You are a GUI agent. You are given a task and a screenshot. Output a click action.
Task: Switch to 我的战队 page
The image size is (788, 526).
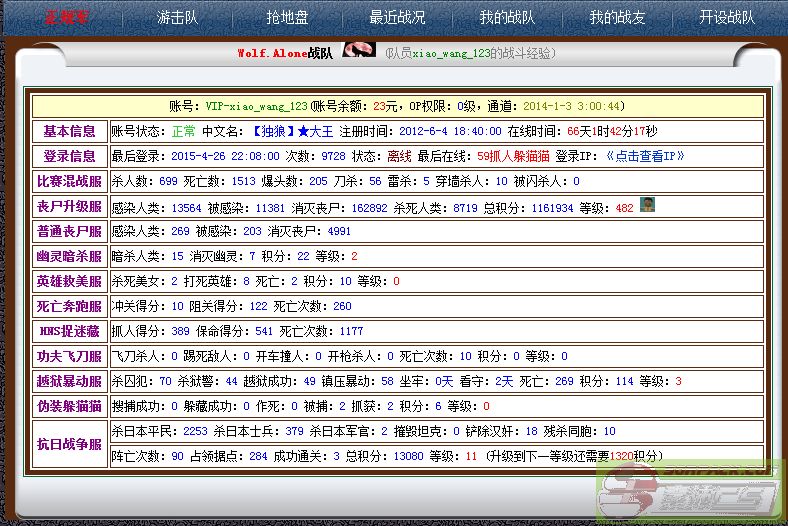pyautogui.click(x=507, y=17)
